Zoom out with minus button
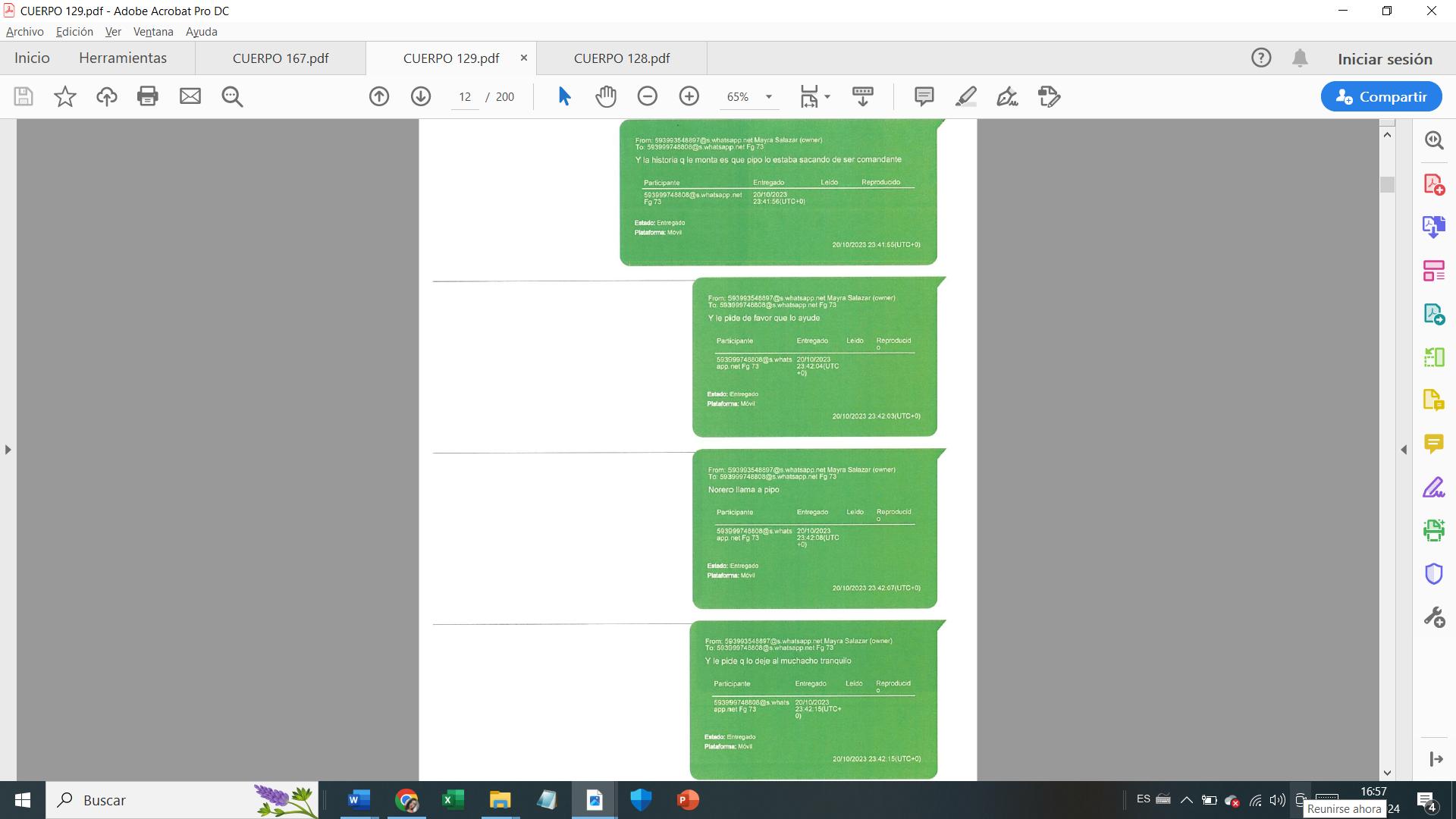1456x819 pixels. [x=647, y=96]
